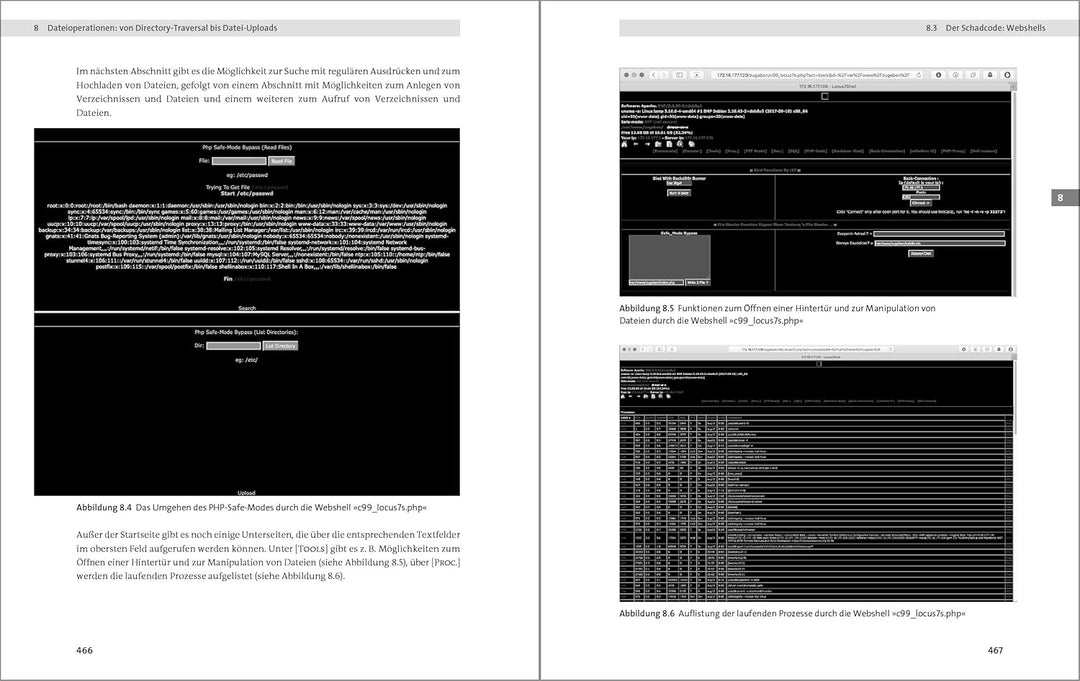Viewport: 1080px width, 681px height.
Task: Click Read File button in figure 8.4
Action: (x=281, y=161)
